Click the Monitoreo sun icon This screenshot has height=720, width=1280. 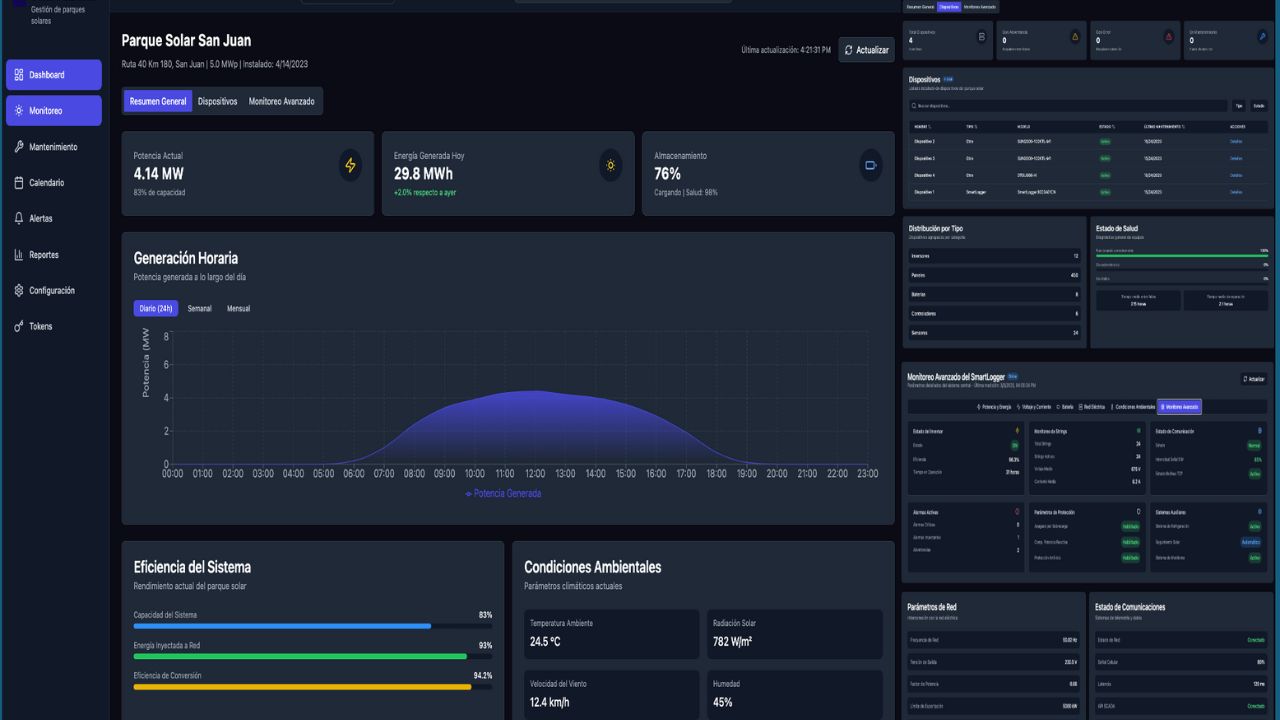(19, 111)
